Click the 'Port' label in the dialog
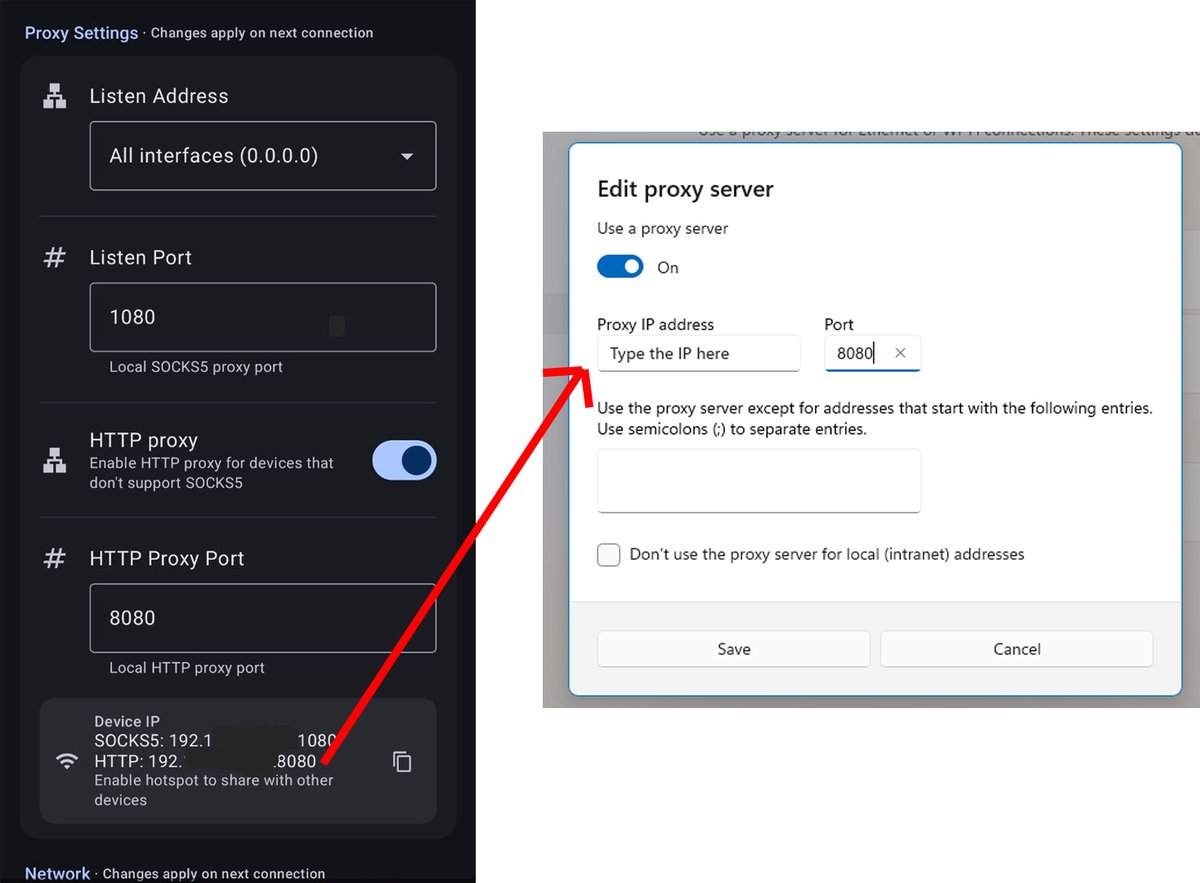The height and width of the screenshot is (883, 1200). (x=839, y=324)
